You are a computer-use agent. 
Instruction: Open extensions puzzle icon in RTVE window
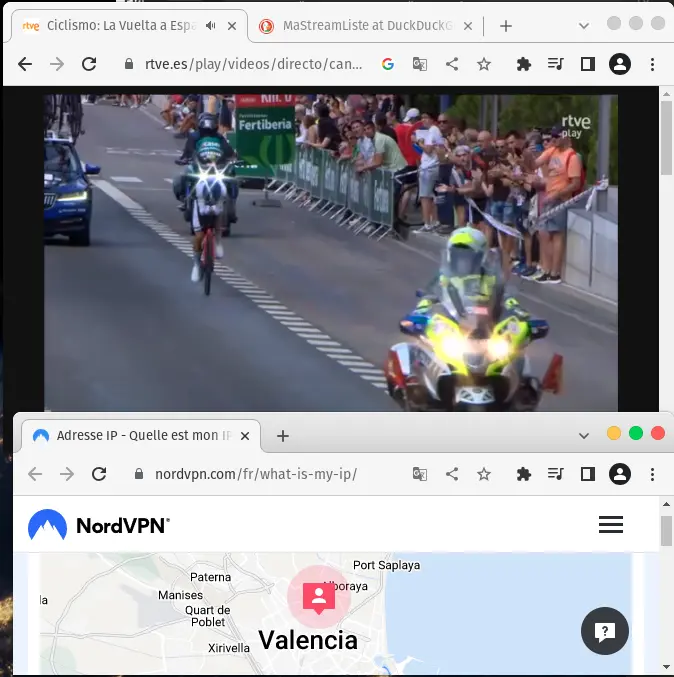click(x=523, y=64)
